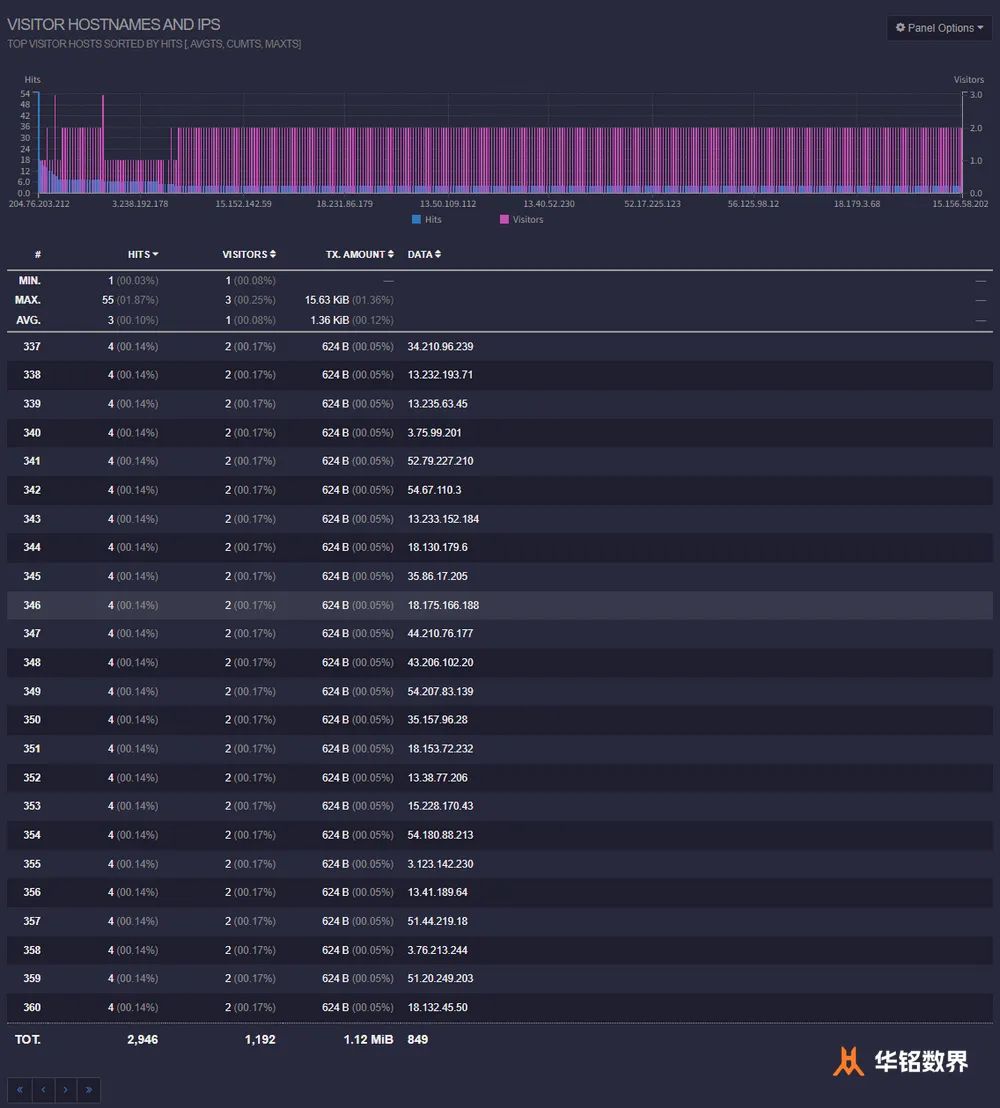Toggle the Hits series in chart legend

[432, 219]
